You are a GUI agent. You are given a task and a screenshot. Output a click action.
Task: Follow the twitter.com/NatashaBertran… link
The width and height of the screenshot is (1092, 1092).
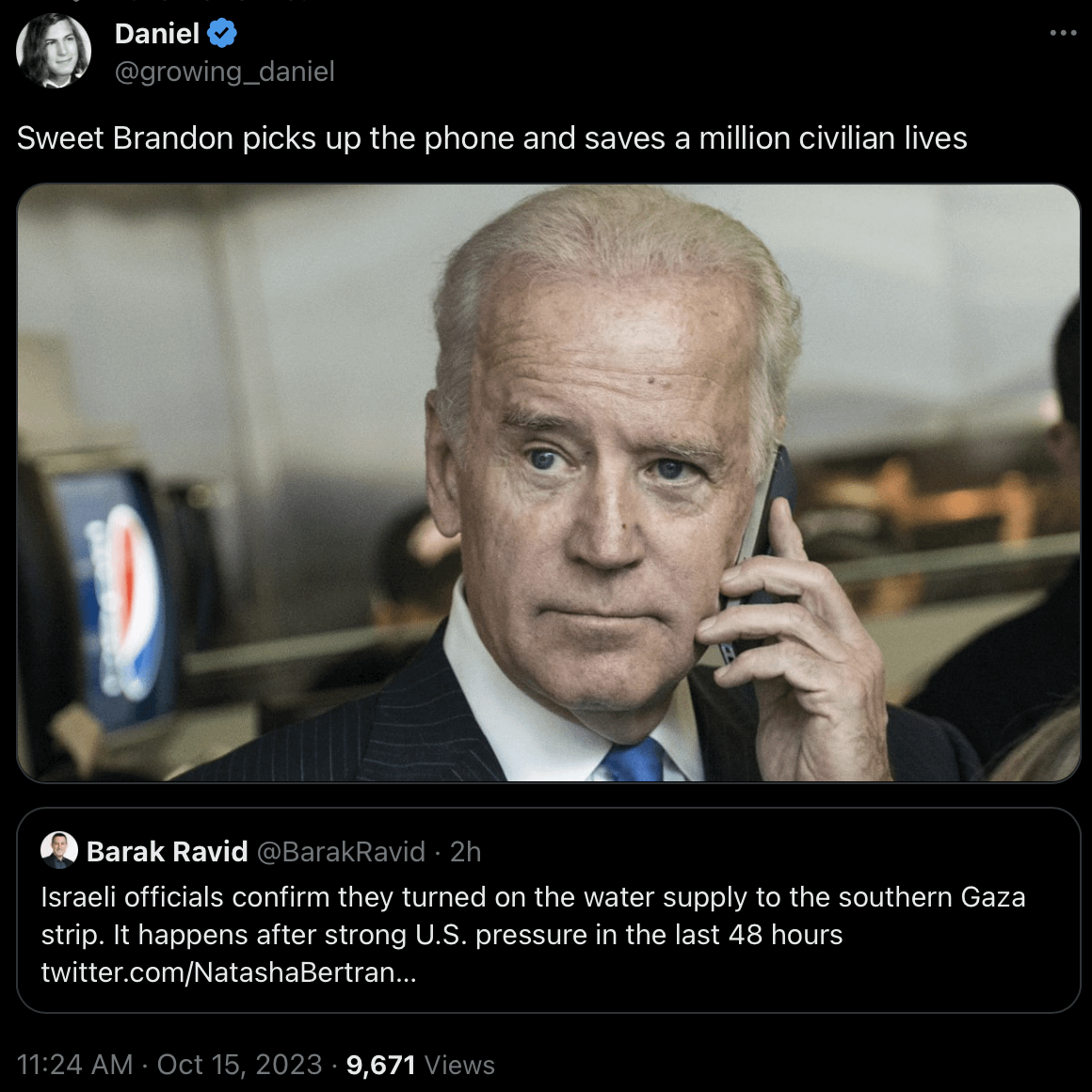pos(228,972)
